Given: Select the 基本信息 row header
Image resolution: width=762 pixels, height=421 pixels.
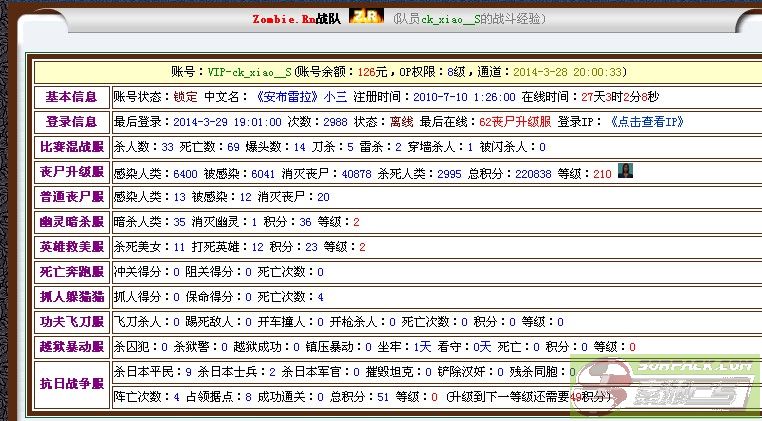Looking at the screenshot, I should click(71, 97).
